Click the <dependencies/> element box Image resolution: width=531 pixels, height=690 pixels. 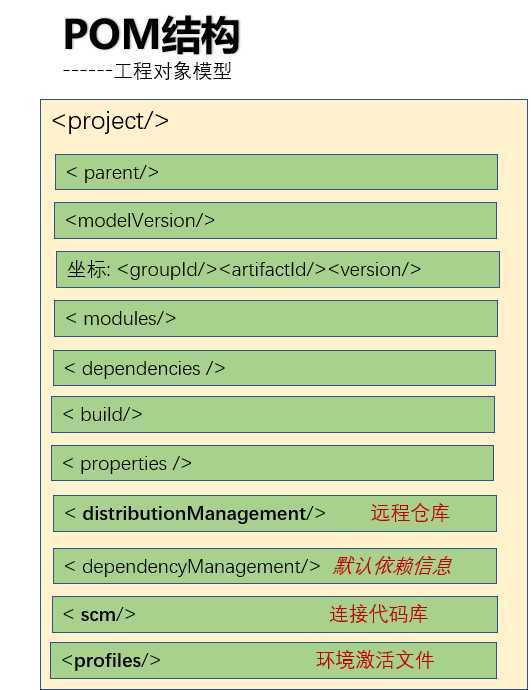coord(275,368)
